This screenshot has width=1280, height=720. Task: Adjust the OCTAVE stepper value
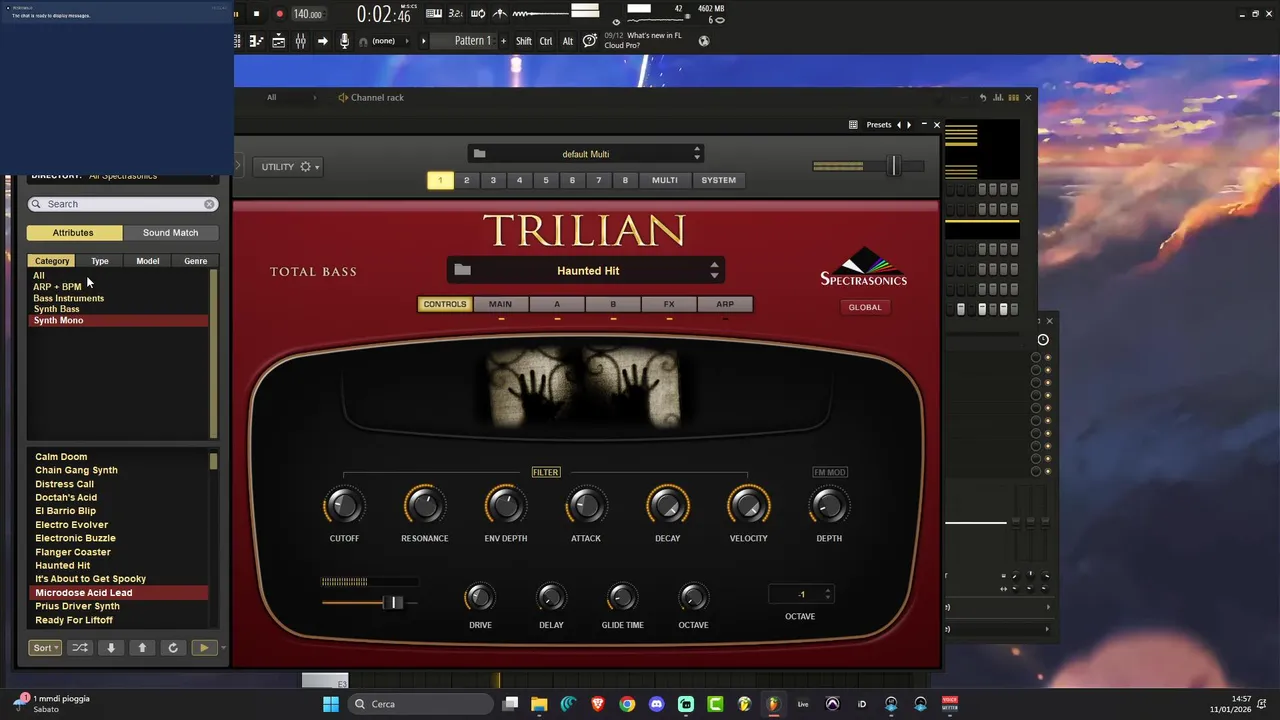coord(801,594)
